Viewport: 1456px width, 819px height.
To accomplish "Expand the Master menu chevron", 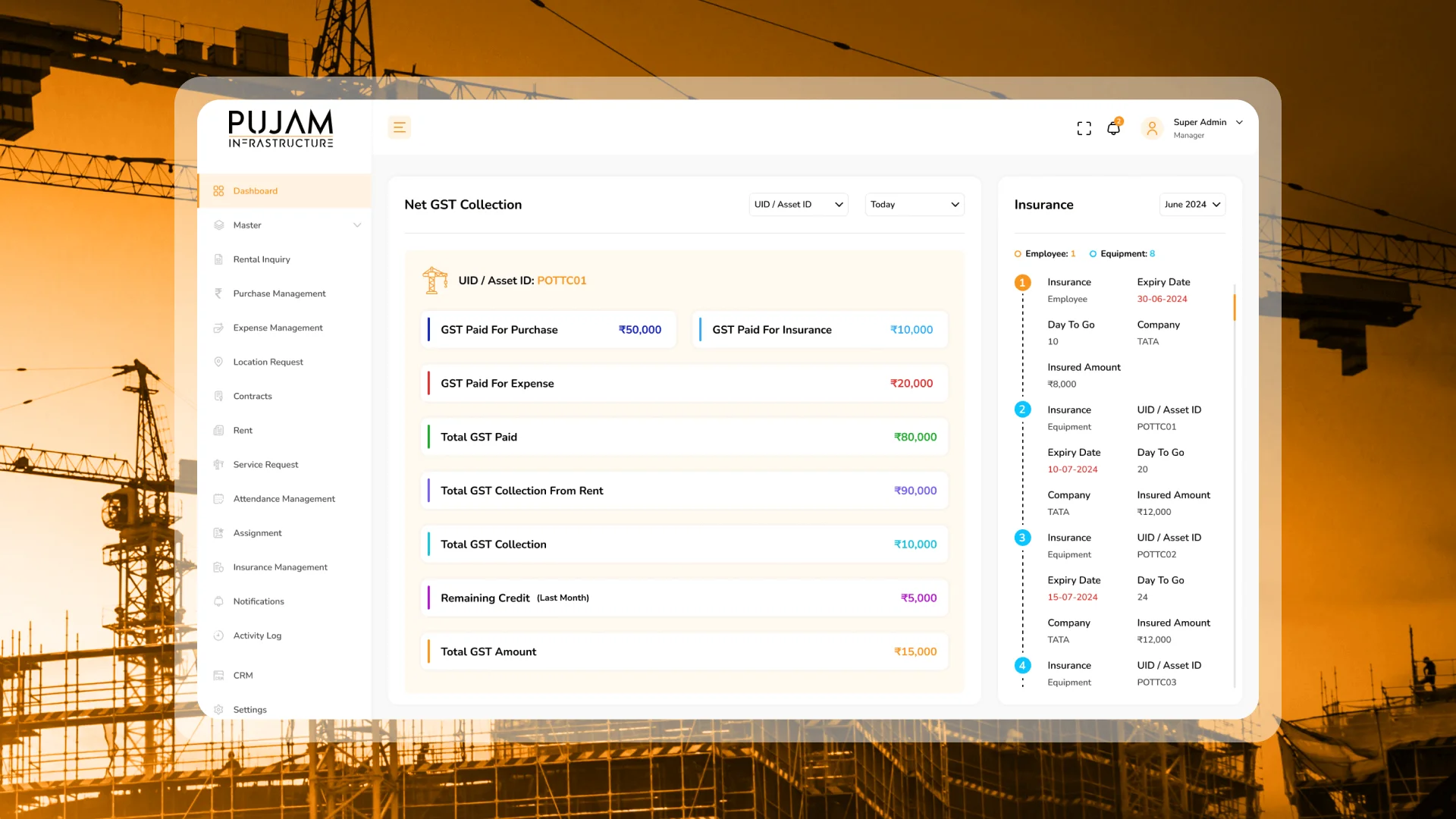I will (x=357, y=225).
